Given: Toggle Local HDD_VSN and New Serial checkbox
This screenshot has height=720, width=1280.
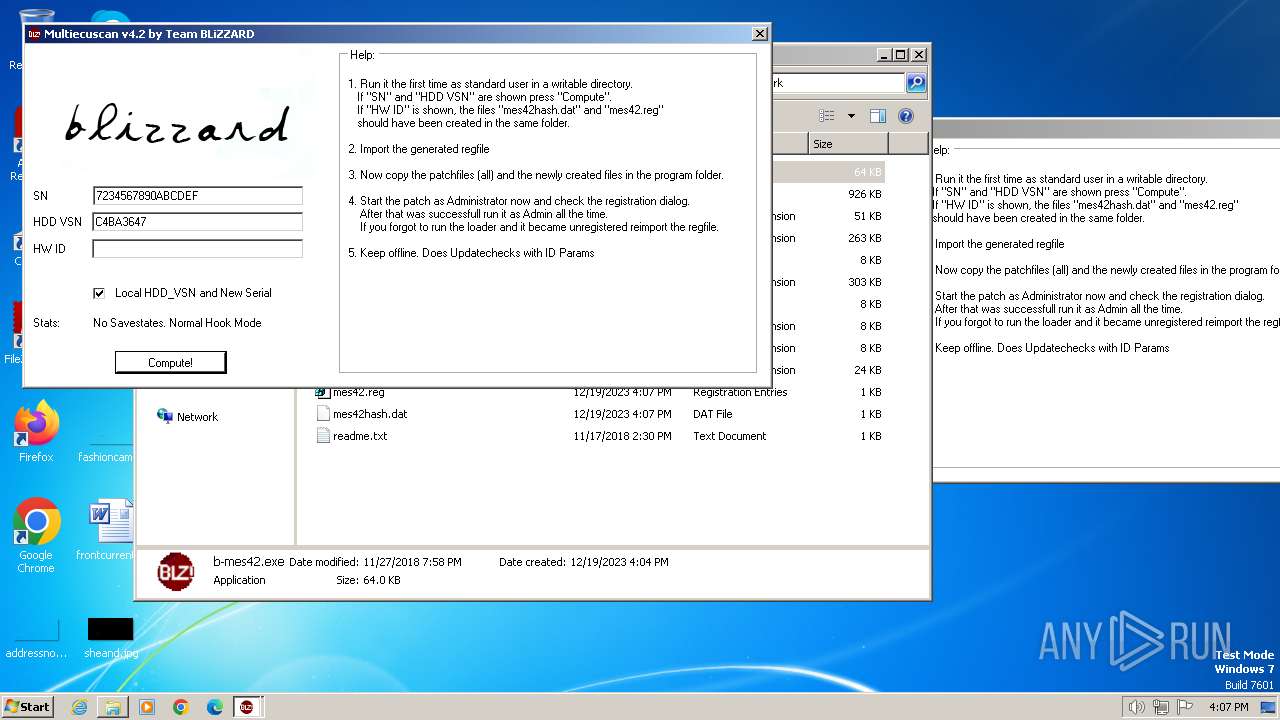Looking at the screenshot, I should [99, 293].
